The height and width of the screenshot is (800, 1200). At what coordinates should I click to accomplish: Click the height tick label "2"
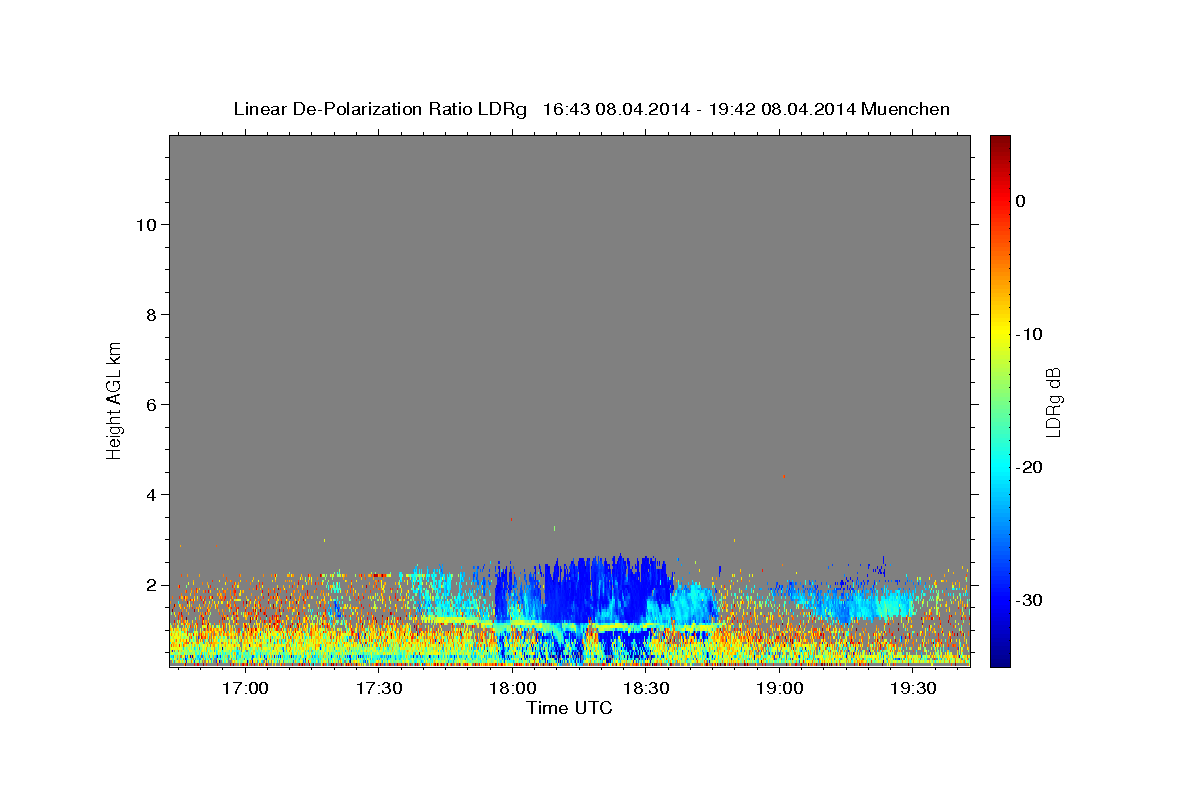click(x=150, y=585)
